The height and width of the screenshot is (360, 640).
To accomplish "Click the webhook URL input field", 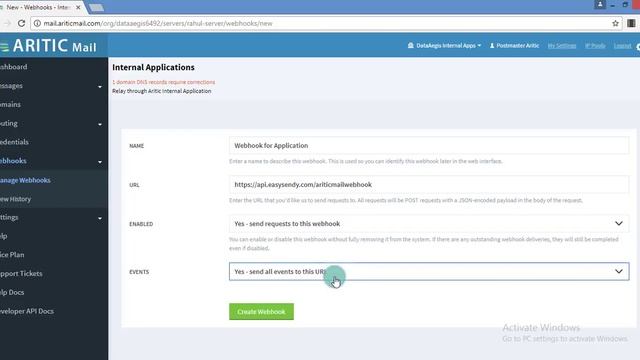I will click(x=429, y=184).
